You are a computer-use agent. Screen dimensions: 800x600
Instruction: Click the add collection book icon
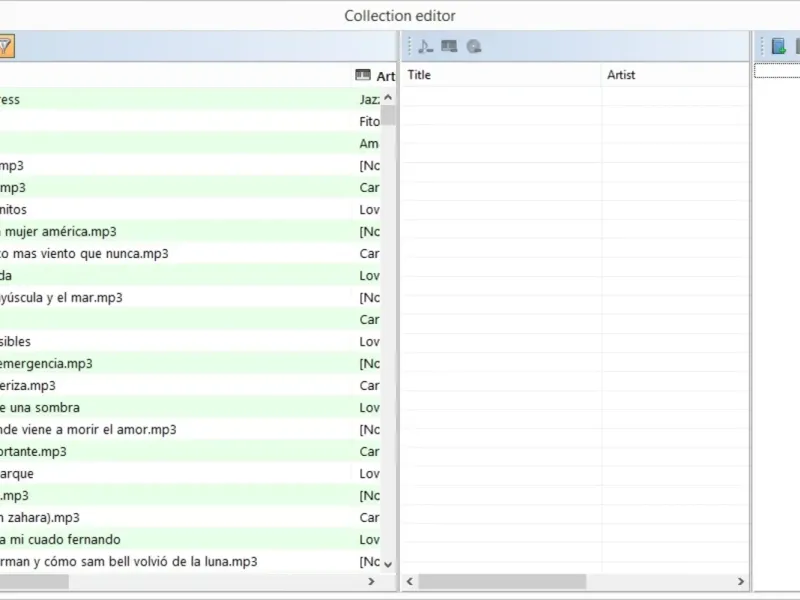779,46
